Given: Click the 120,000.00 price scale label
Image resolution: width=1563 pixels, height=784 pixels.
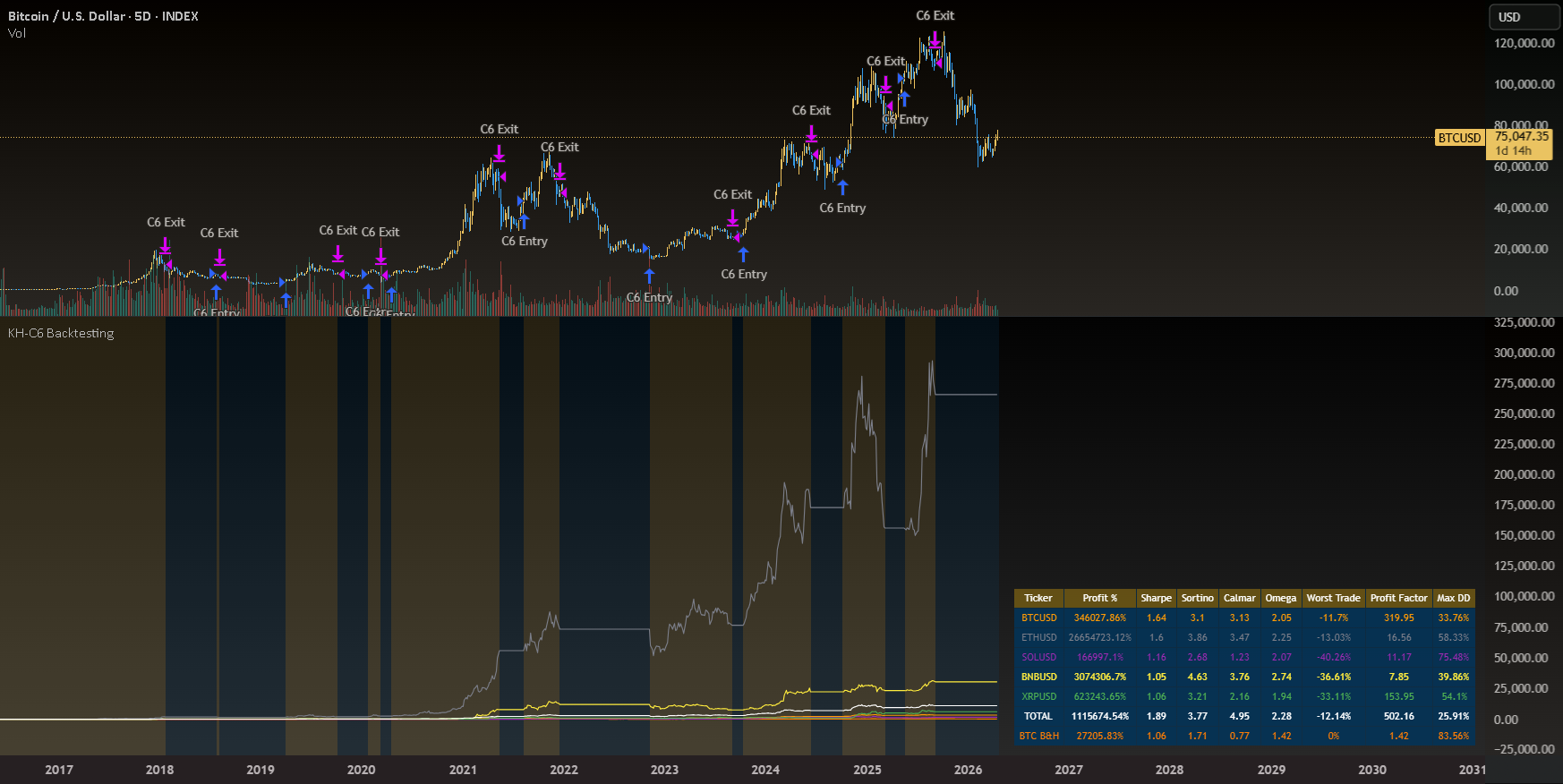Looking at the screenshot, I should 1524,43.
